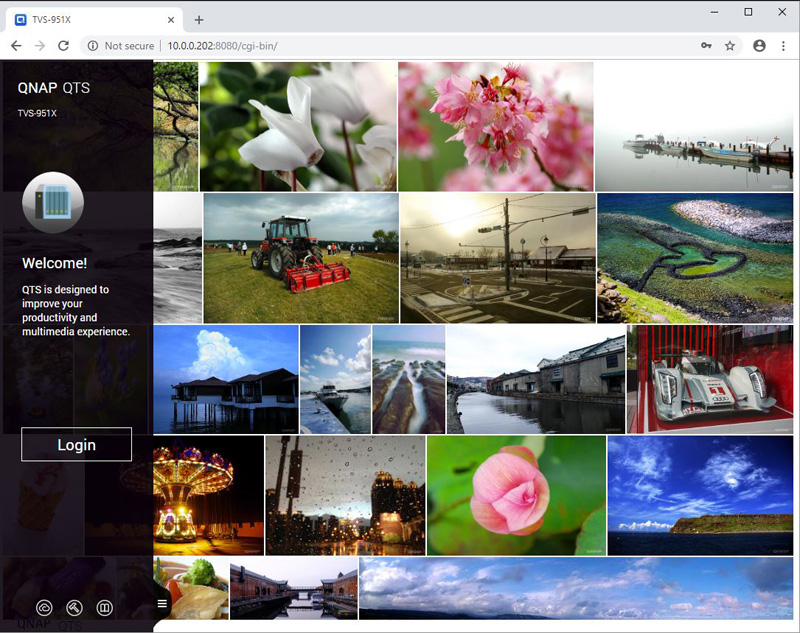Open the Chrome profile avatar

759,46
